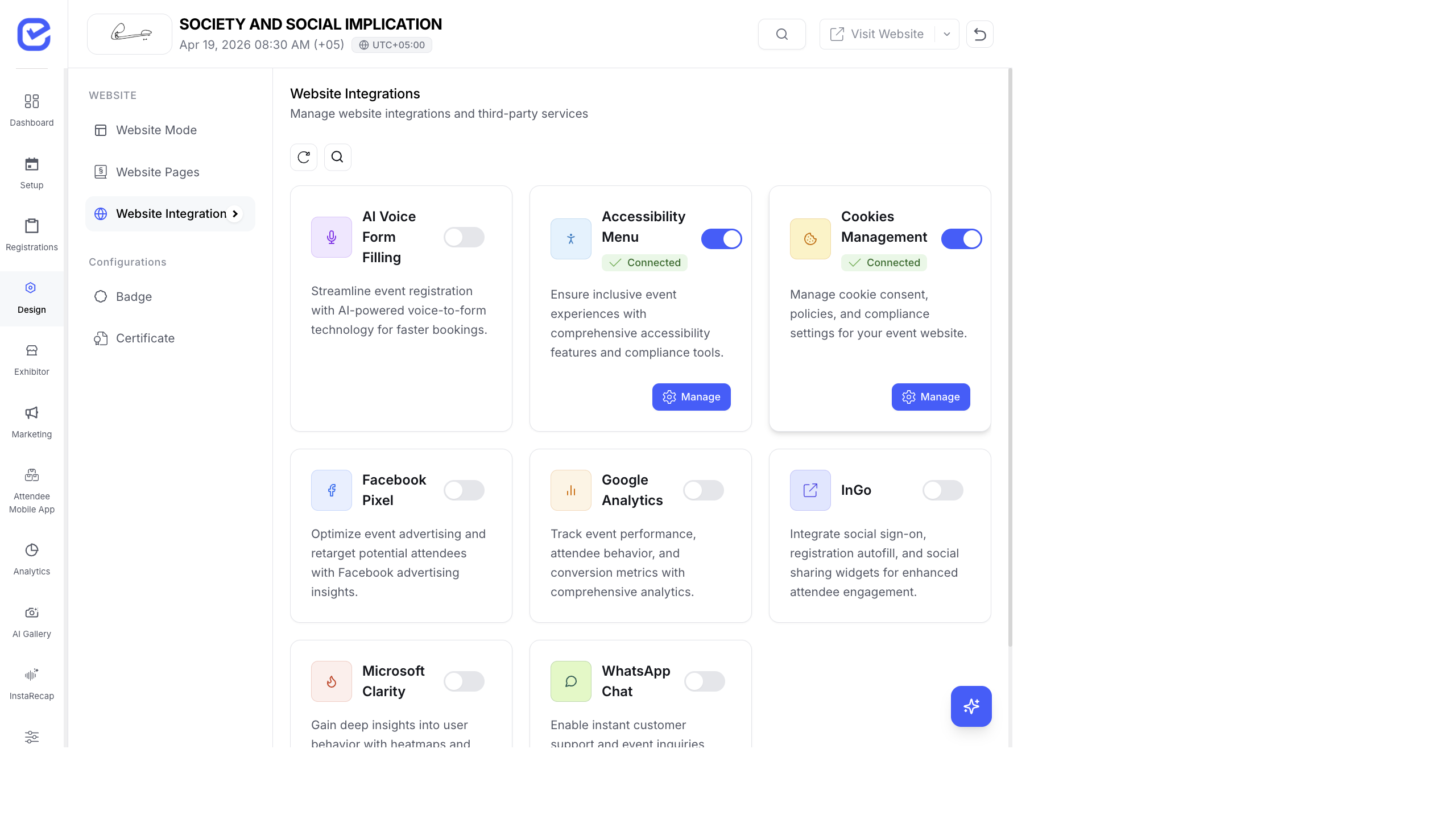
Task: Click the Visit Website button
Action: [878, 34]
